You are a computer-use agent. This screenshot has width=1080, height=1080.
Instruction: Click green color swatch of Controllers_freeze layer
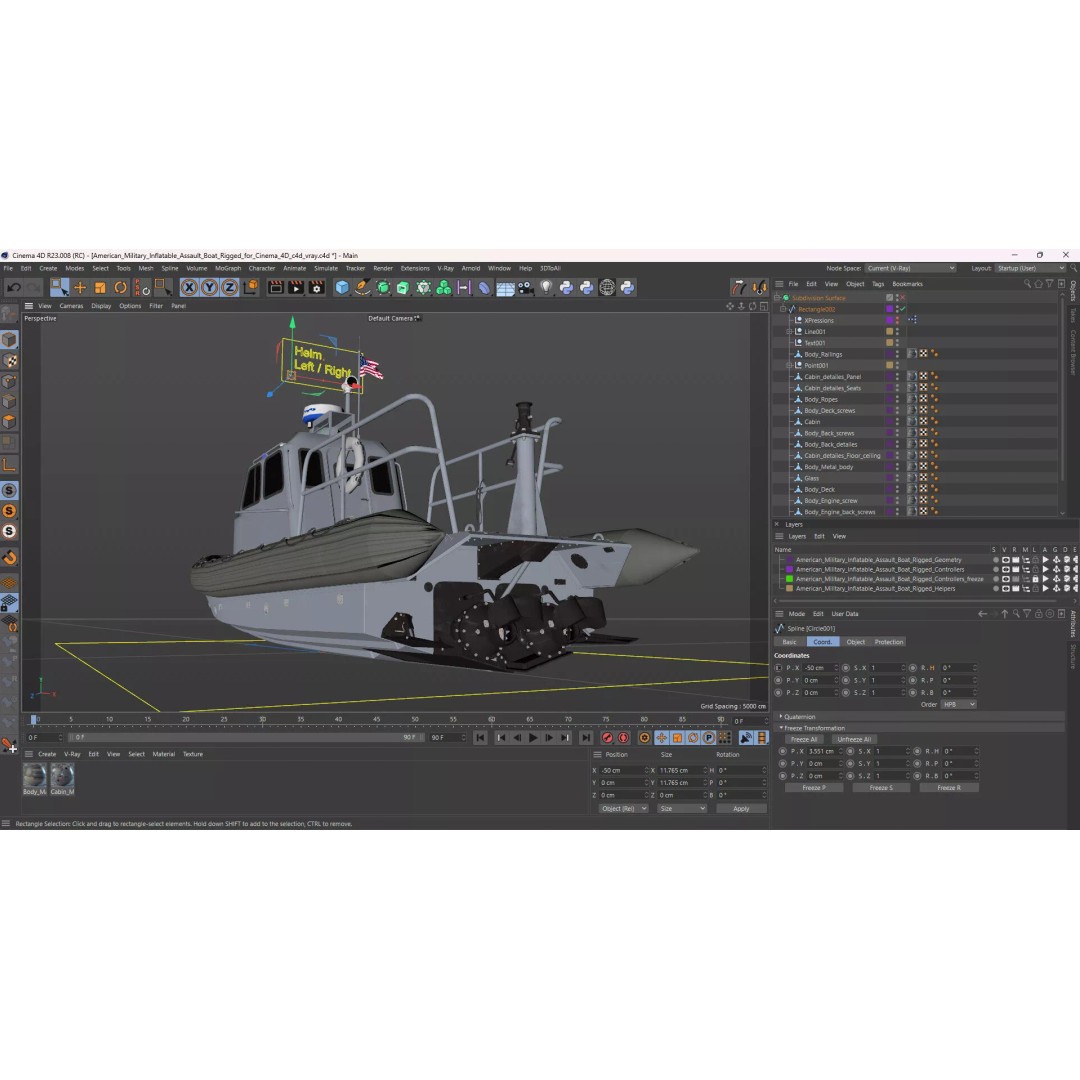(x=789, y=579)
